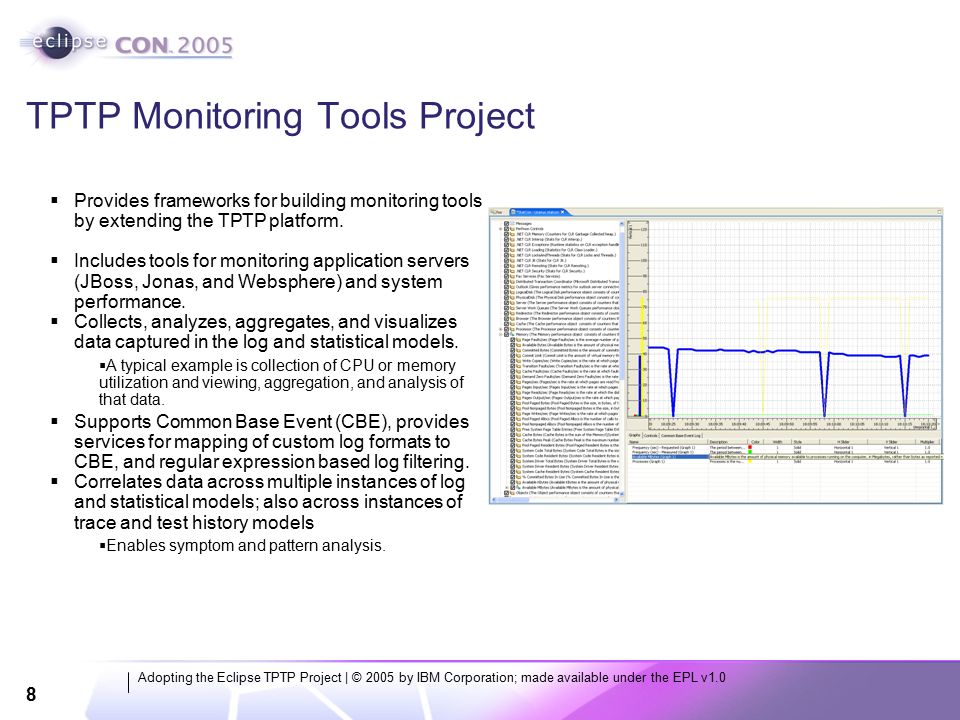Toggle the Memory checkbox
This screenshot has height=720, width=960.
click(x=506, y=334)
